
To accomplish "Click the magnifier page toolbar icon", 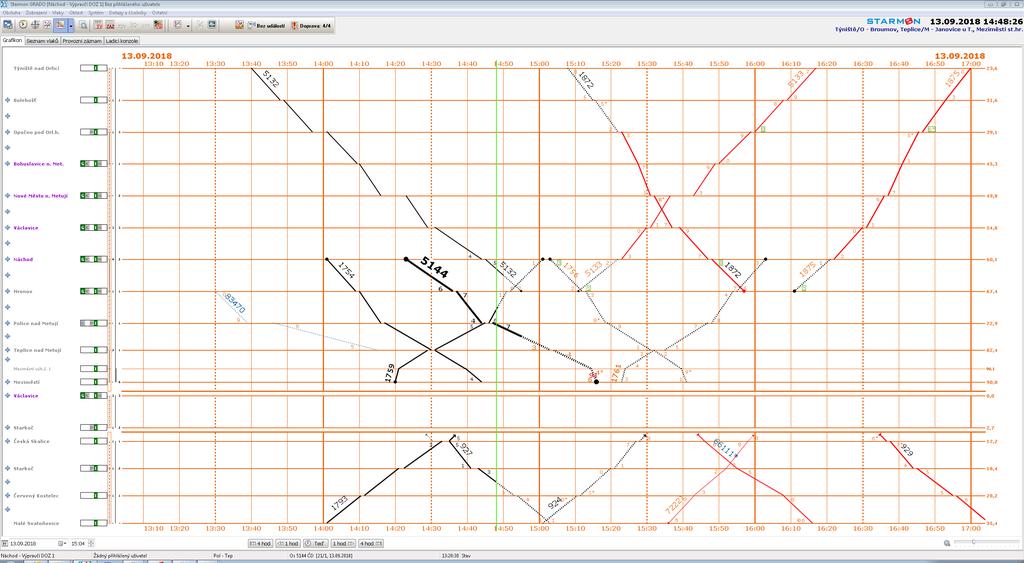I will click(83, 25).
